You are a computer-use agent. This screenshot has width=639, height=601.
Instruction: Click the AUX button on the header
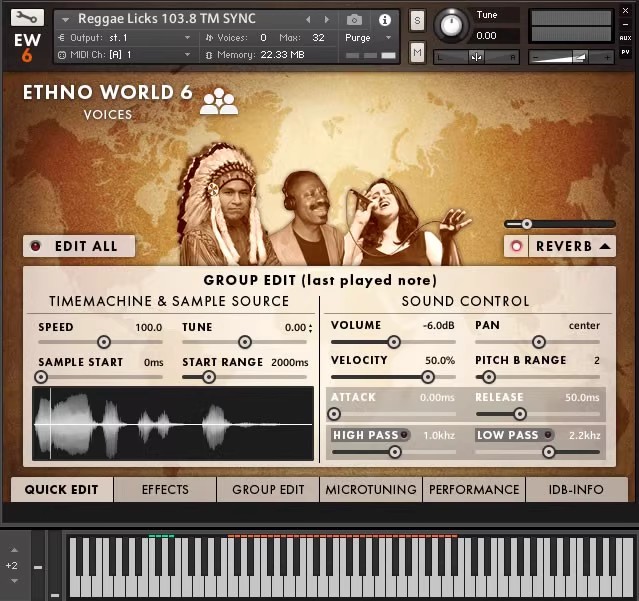pos(625,38)
